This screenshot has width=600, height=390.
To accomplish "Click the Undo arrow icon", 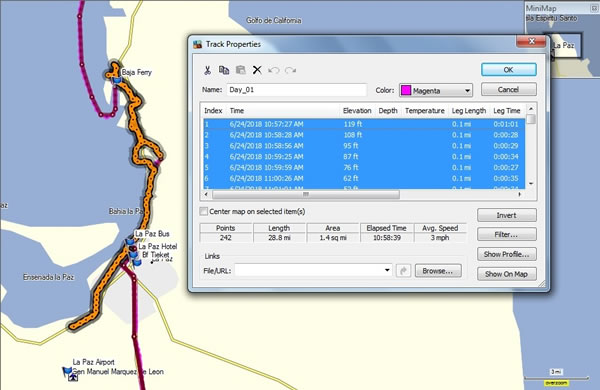I will [x=274, y=70].
